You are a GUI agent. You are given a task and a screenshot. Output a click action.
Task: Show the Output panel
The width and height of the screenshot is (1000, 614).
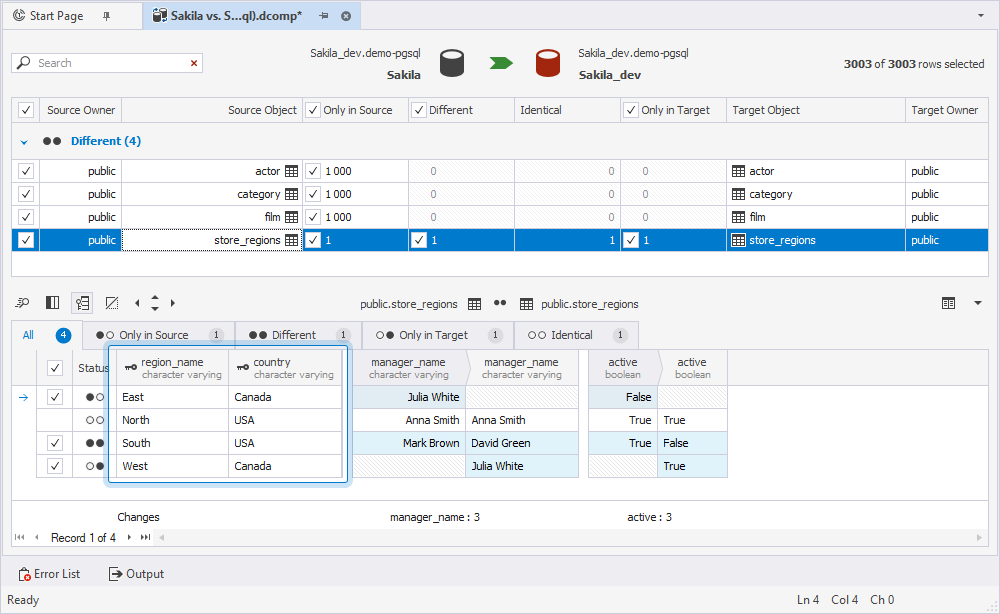pos(136,574)
